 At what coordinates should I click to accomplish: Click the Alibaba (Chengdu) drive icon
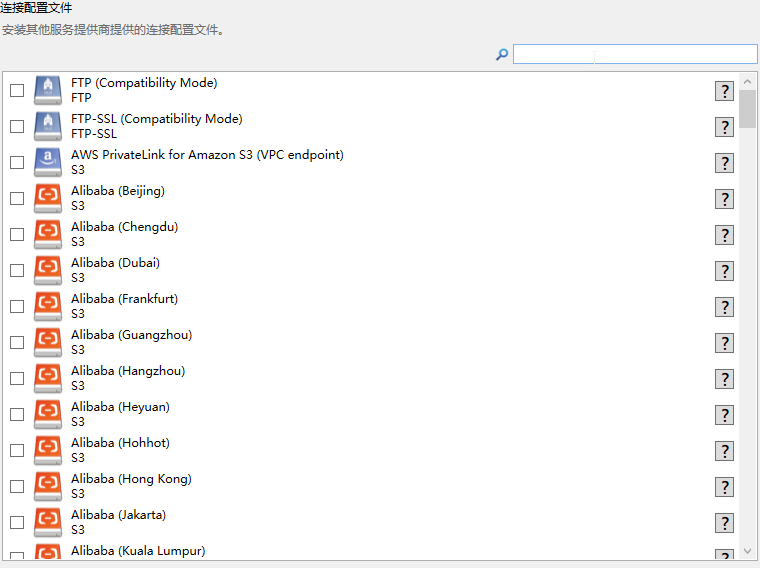point(48,234)
